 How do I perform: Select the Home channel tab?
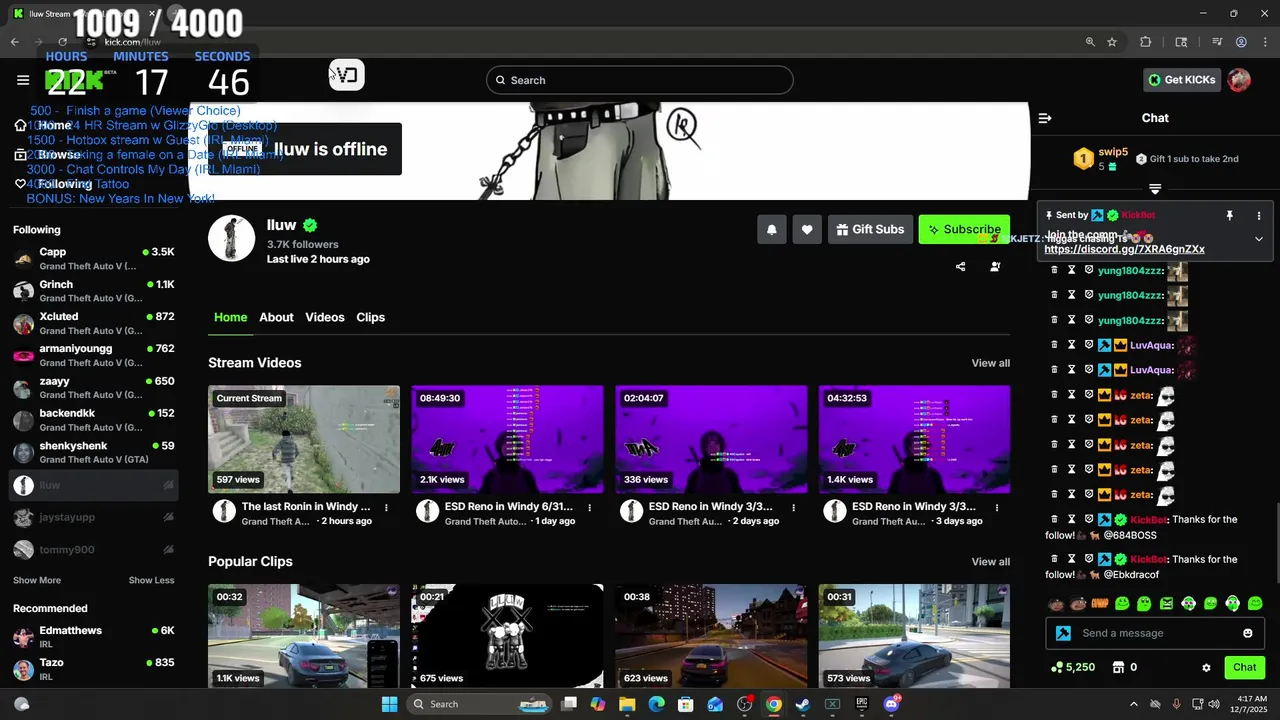pos(230,317)
